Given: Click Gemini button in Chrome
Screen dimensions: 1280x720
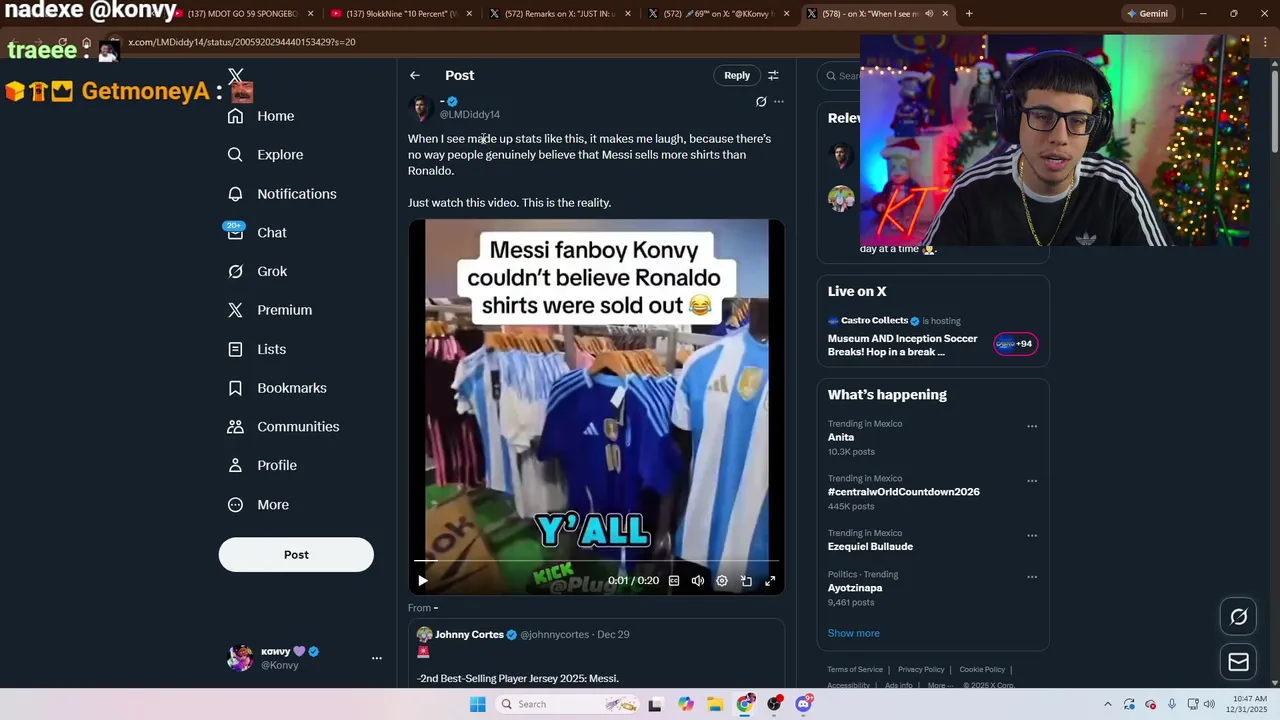Looking at the screenshot, I should pos(1148,14).
